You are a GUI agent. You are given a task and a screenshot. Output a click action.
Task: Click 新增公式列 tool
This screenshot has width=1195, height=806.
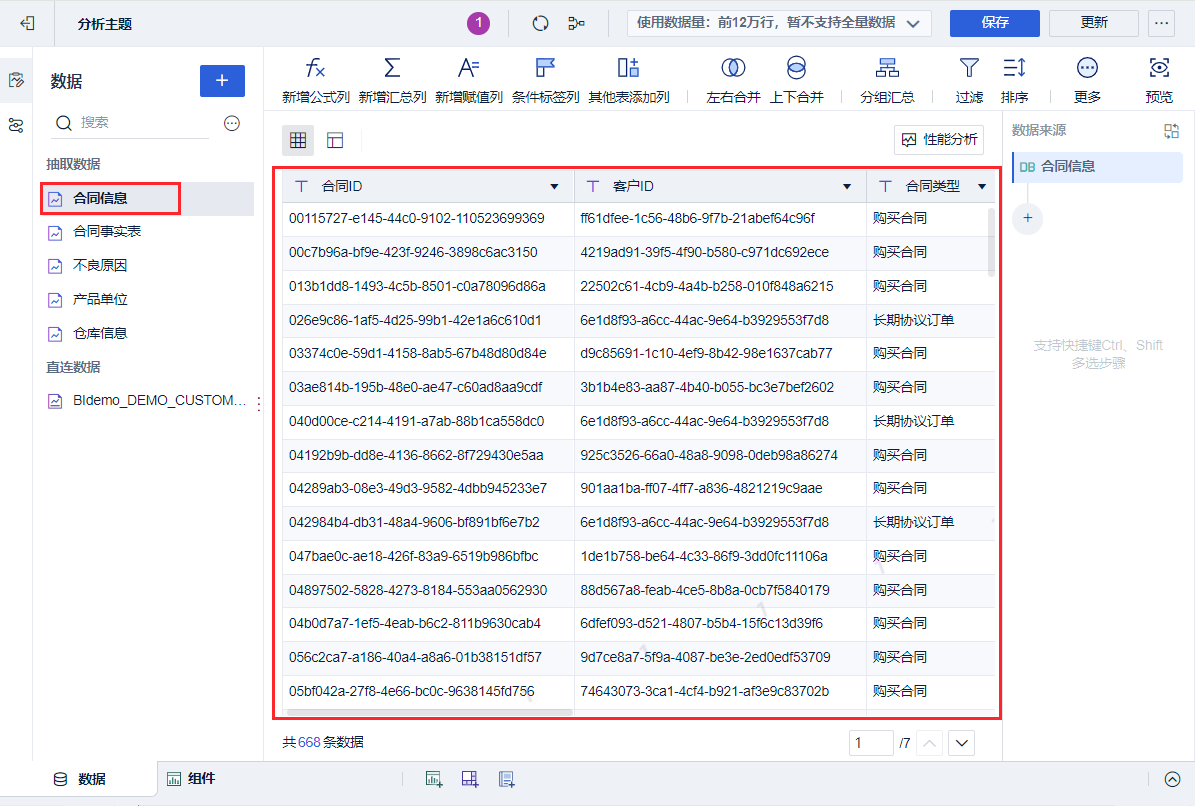315,80
